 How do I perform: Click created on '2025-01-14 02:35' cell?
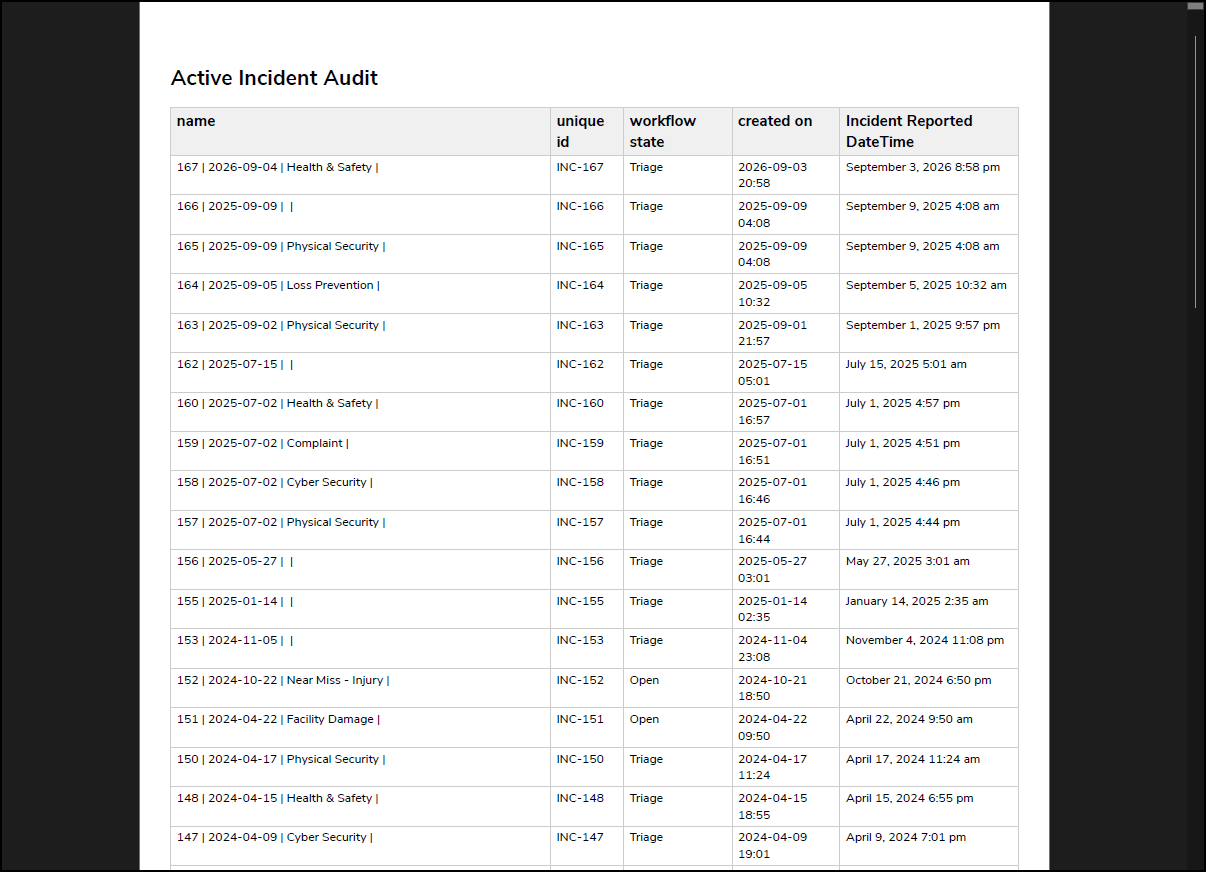point(786,609)
